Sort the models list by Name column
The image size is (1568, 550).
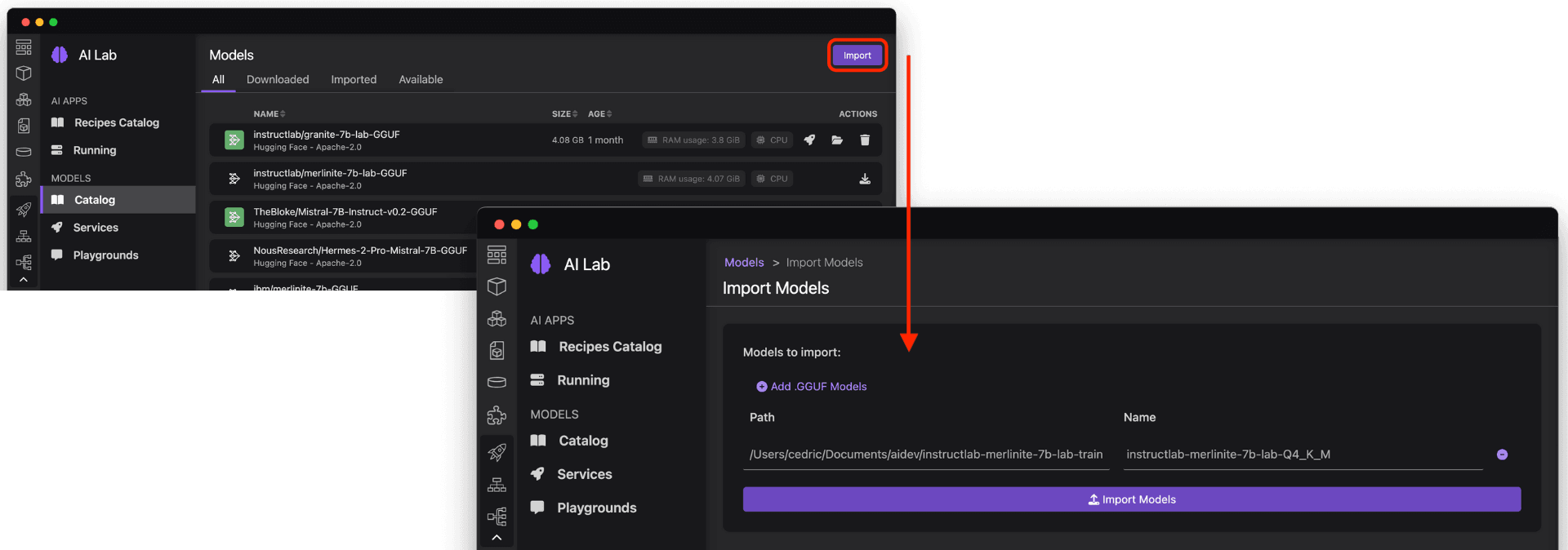[x=269, y=114]
